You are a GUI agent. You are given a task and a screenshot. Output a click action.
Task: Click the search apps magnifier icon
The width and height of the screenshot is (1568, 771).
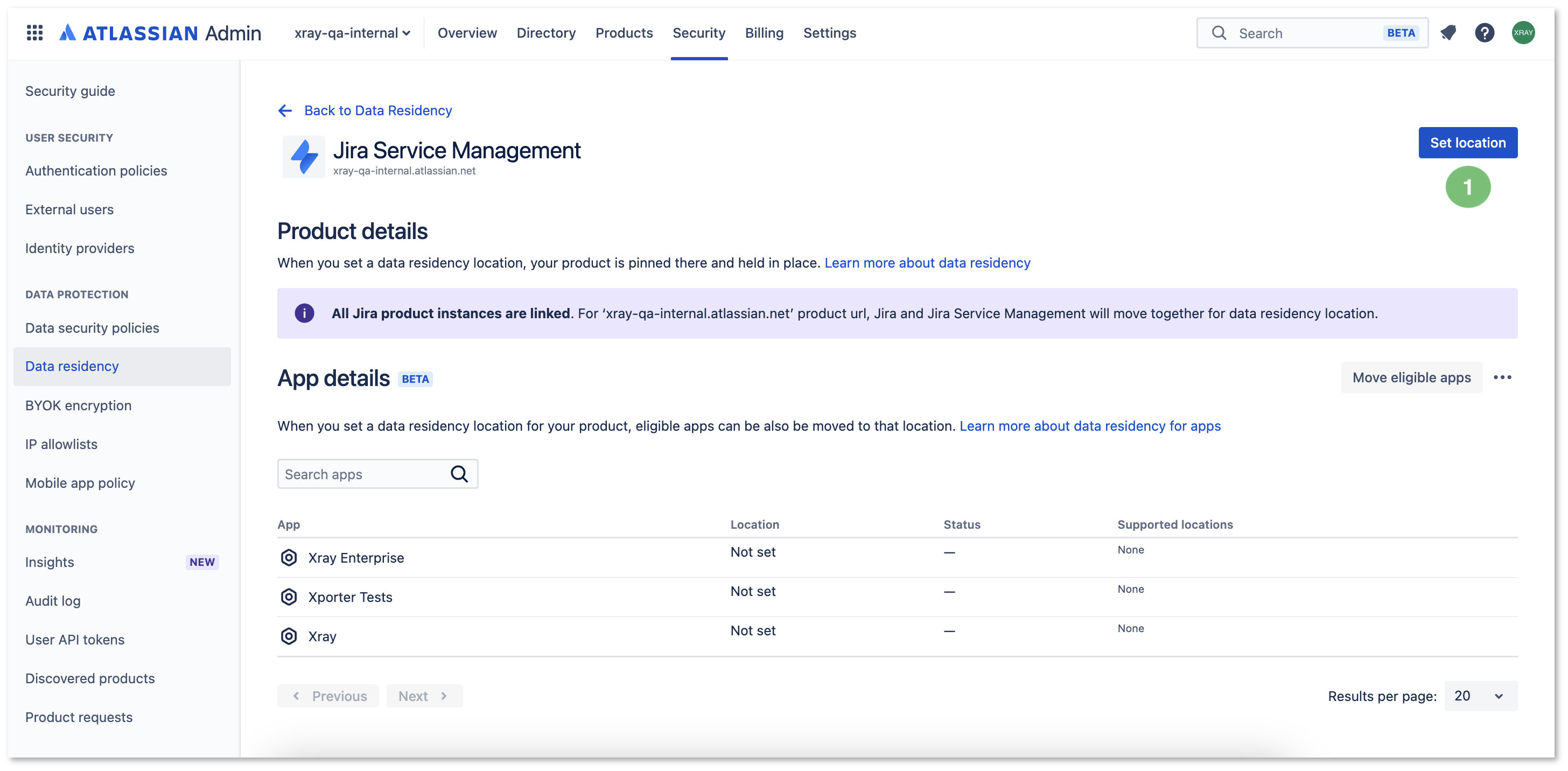(x=459, y=474)
